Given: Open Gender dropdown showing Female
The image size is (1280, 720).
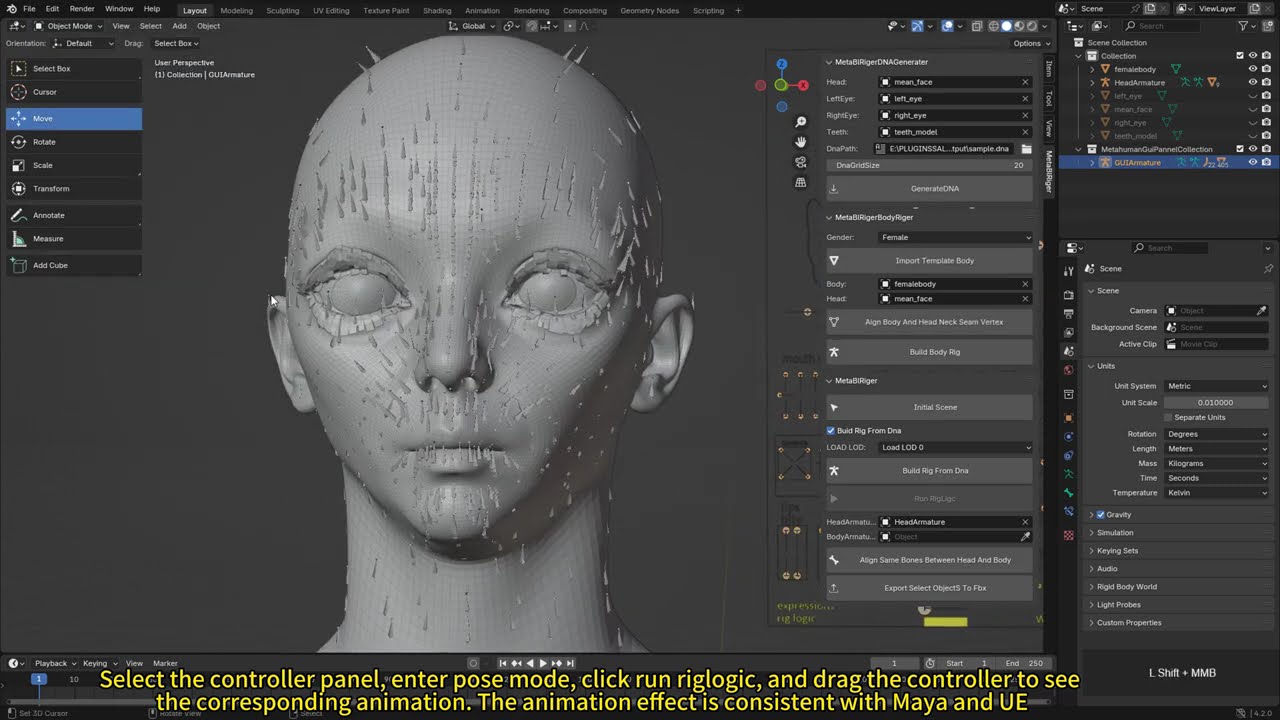Looking at the screenshot, I should pos(955,238).
